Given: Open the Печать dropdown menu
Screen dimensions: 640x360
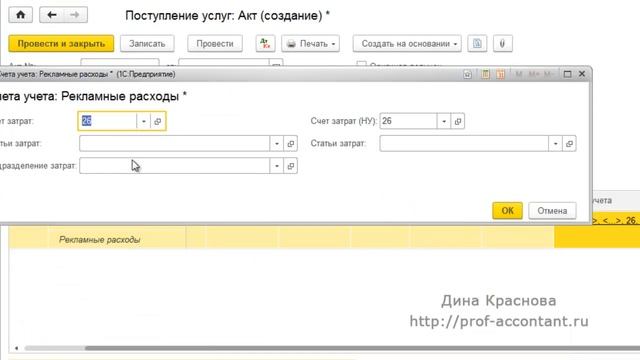Looking at the screenshot, I should click(311, 44).
